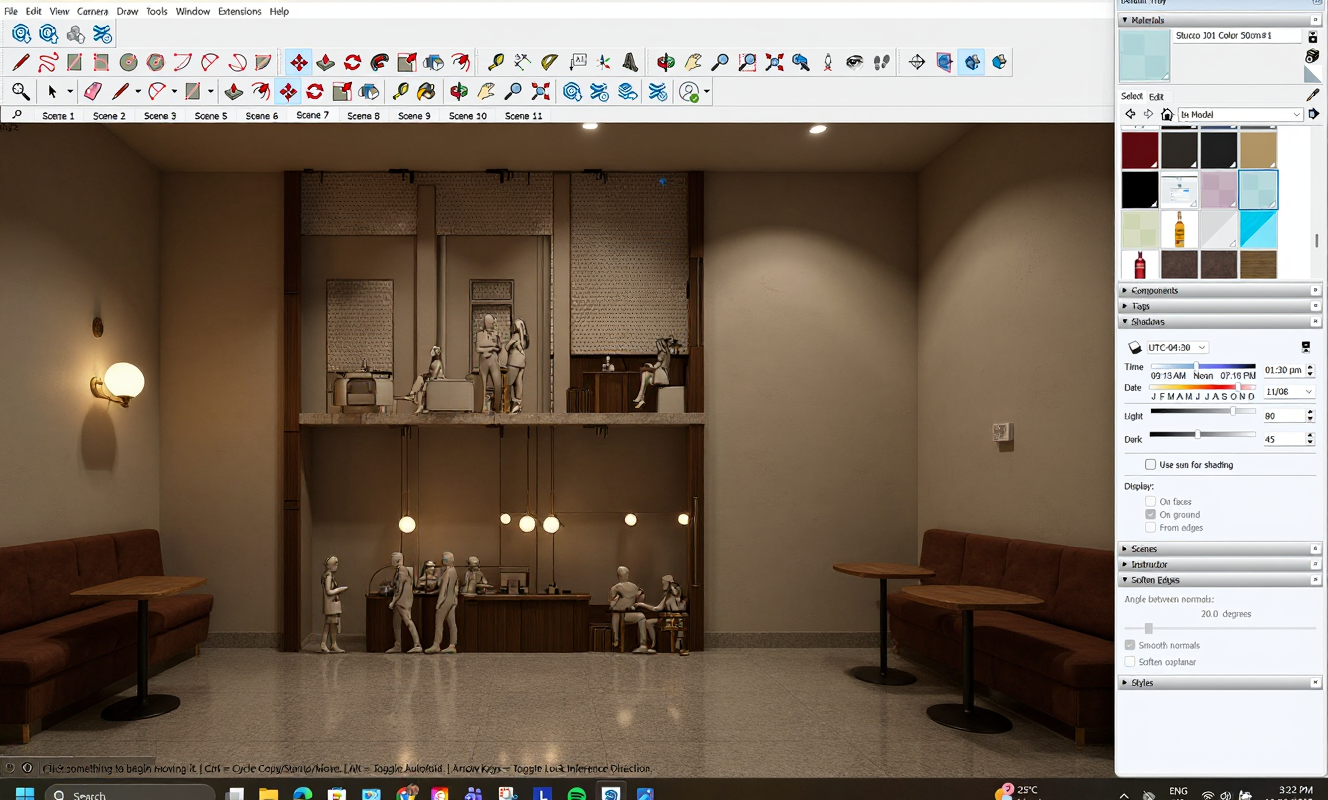
Task: Open the UTC-04:30 time zone dropdown
Action: (1177, 348)
